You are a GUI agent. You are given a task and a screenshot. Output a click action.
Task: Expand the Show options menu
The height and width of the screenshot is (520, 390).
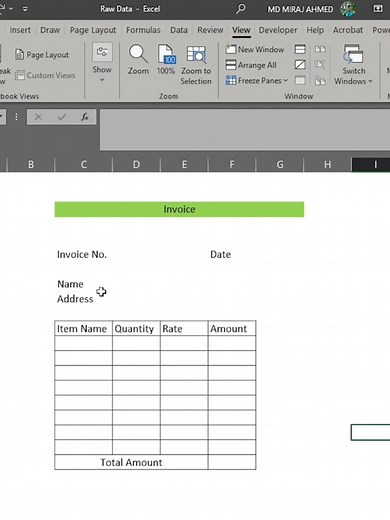click(x=102, y=63)
